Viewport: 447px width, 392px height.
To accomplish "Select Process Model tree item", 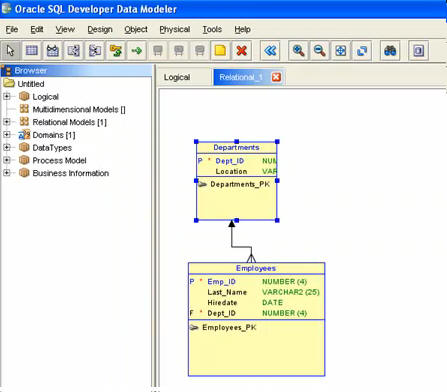I will [x=59, y=160].
